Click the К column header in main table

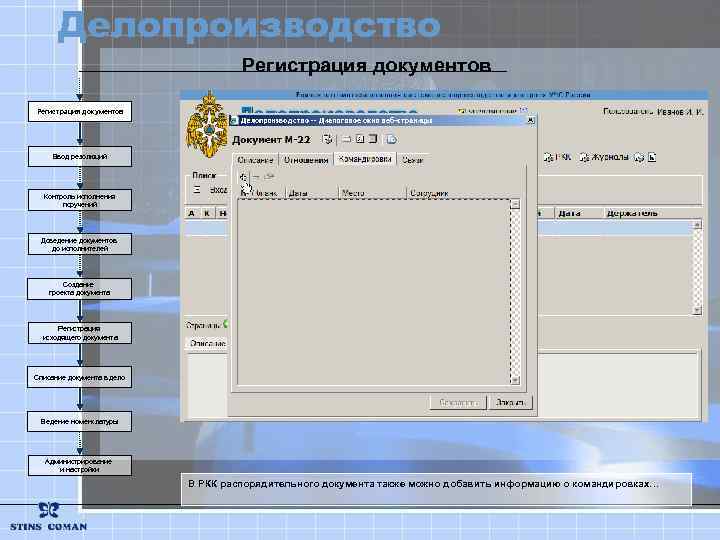tap(207, 214)
